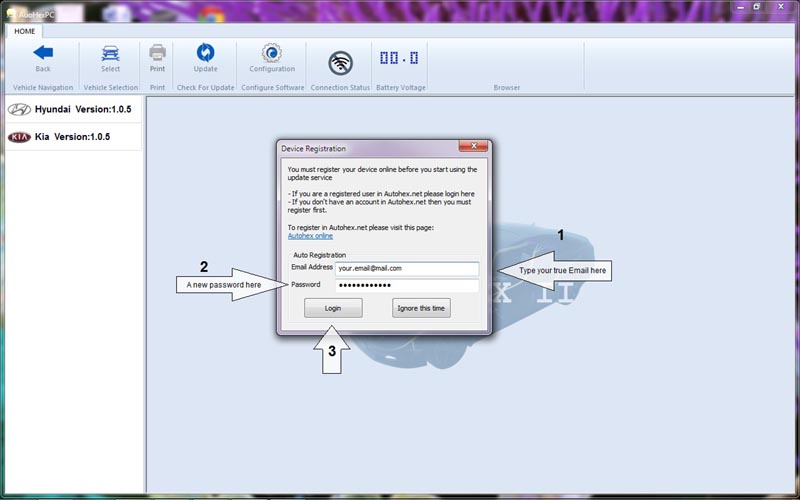This screenshot has width=800, height=500.
Task: Click the Ignore this time button
Action: [x=421, y=308]
